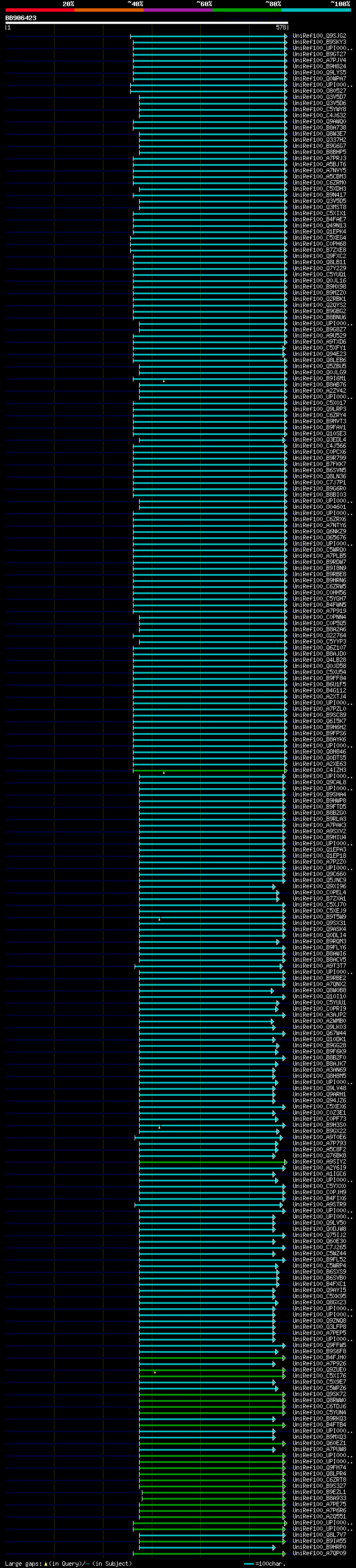Screen dimensions: 356x1568
Task: Click the UniRef100_B9T5W9 entry
Action: (x=319, y=917)
